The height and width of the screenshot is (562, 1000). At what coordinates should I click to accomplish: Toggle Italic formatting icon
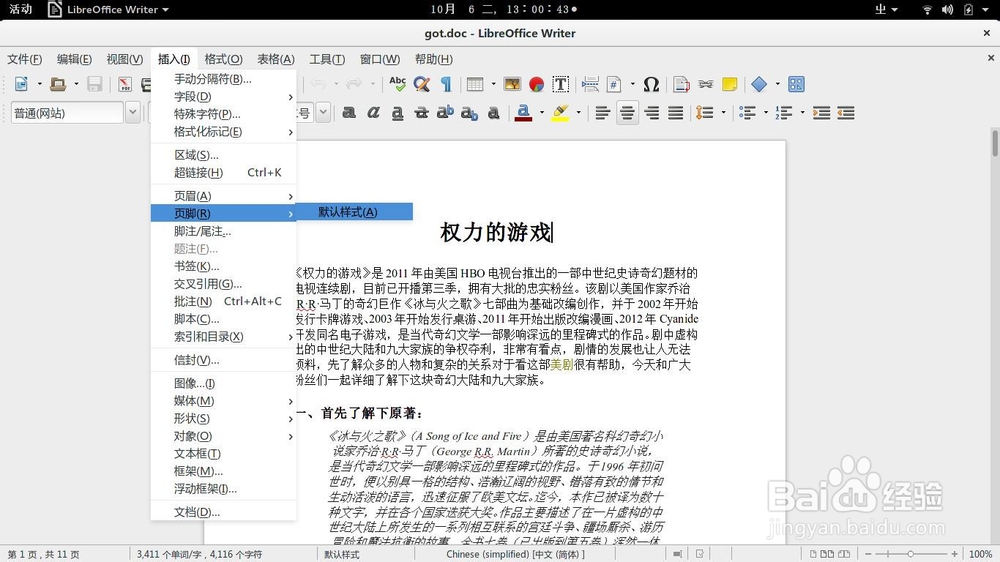pyautogui.click(x=373, y=113)
